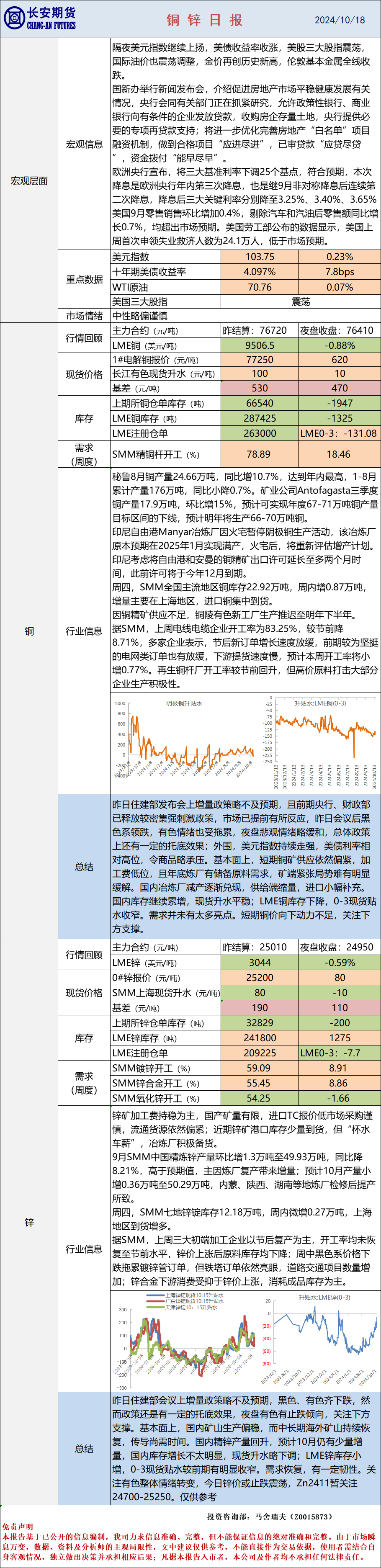Select the 十年期美债收益率 label
Viewport: 381px width, 1568px height.
click(x=149, y=272)
